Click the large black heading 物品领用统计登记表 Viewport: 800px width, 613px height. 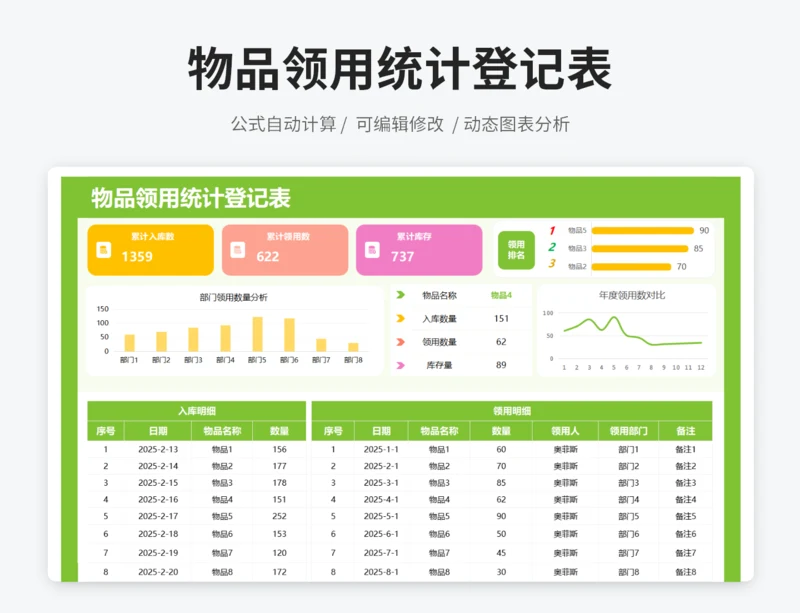click(x=400, y=68)
